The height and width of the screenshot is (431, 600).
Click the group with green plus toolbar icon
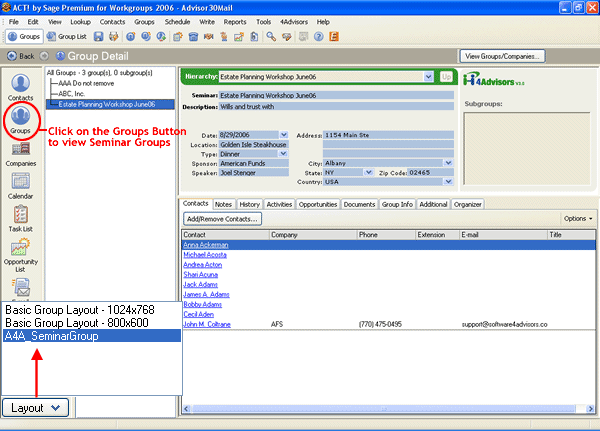point(161,37)
